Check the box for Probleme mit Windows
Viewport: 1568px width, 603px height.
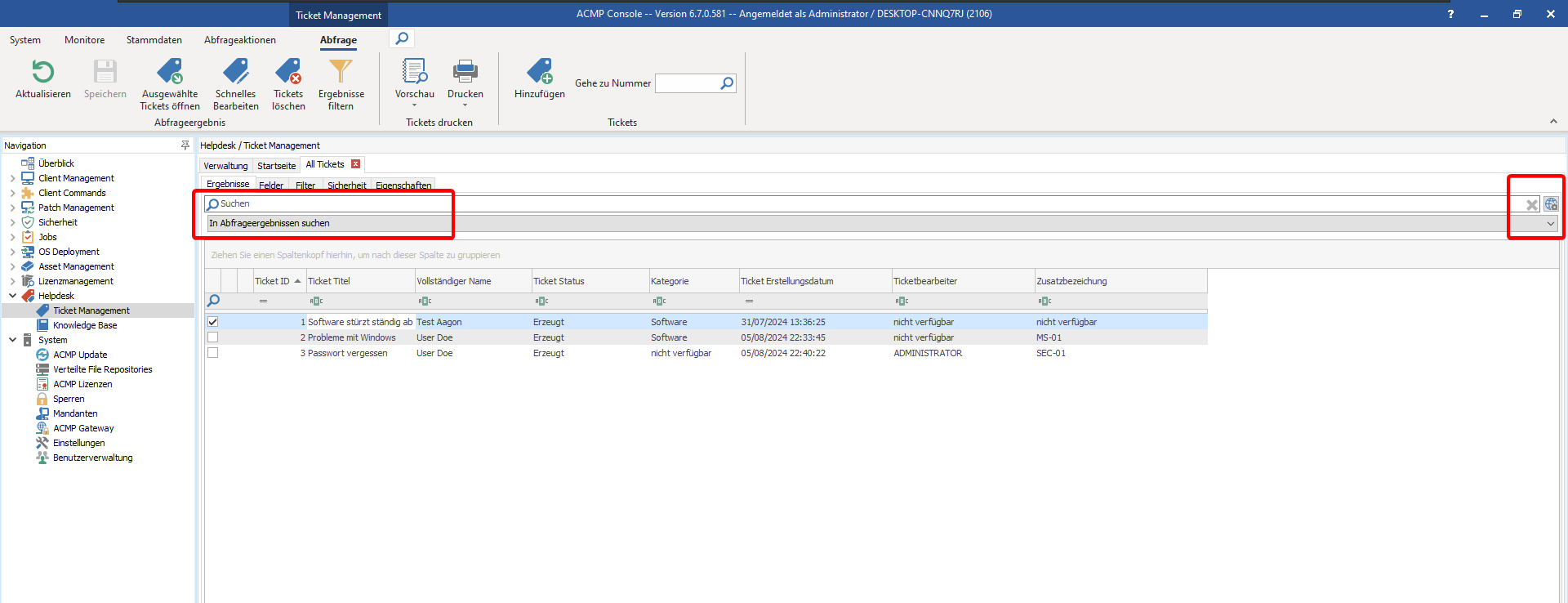(x=213, y=337)
